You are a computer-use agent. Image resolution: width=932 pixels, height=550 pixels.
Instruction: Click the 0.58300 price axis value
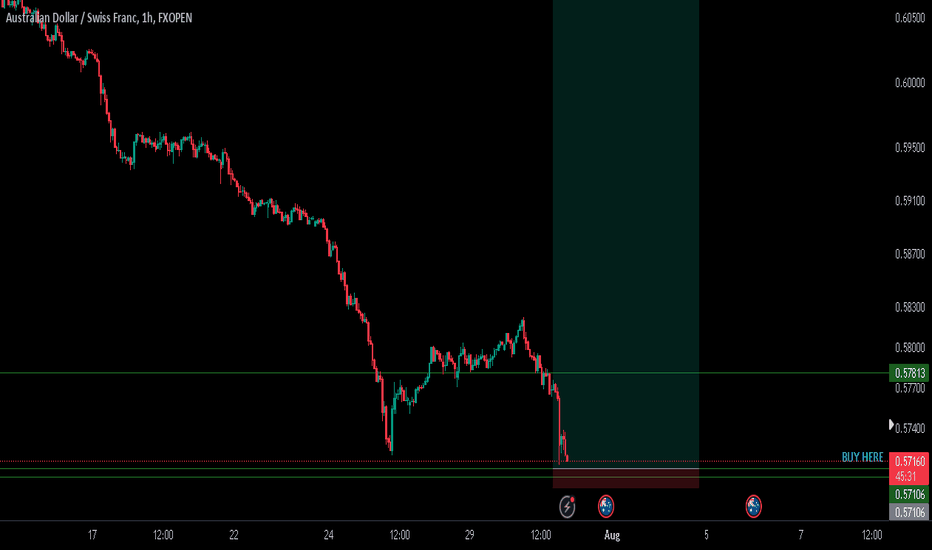click(910, 307)
